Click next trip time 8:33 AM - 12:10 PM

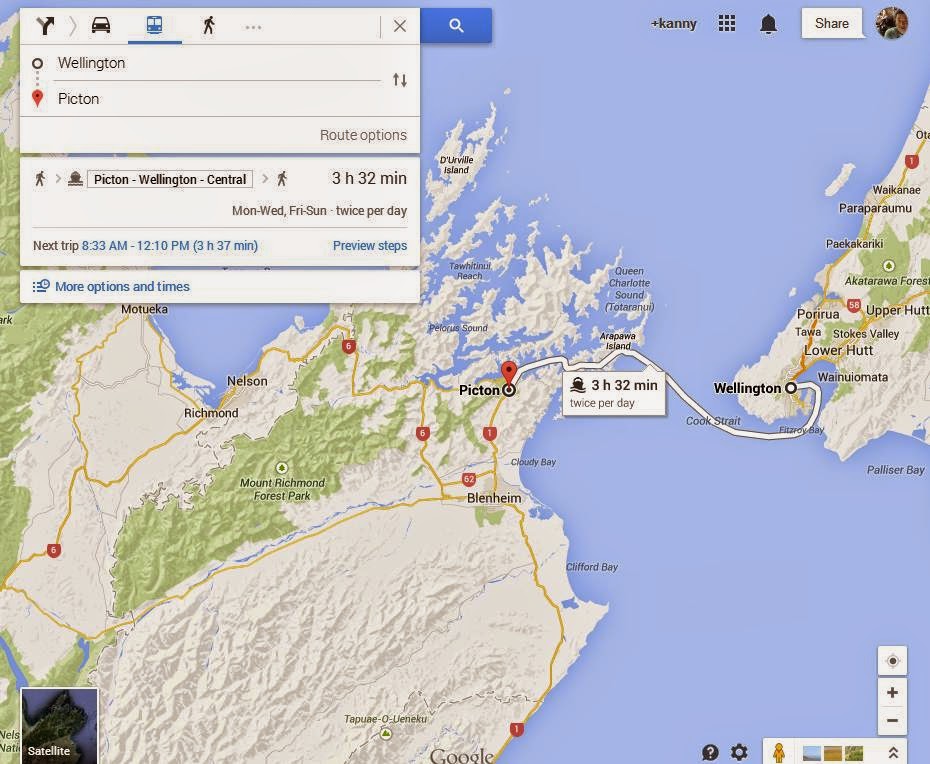170,246
